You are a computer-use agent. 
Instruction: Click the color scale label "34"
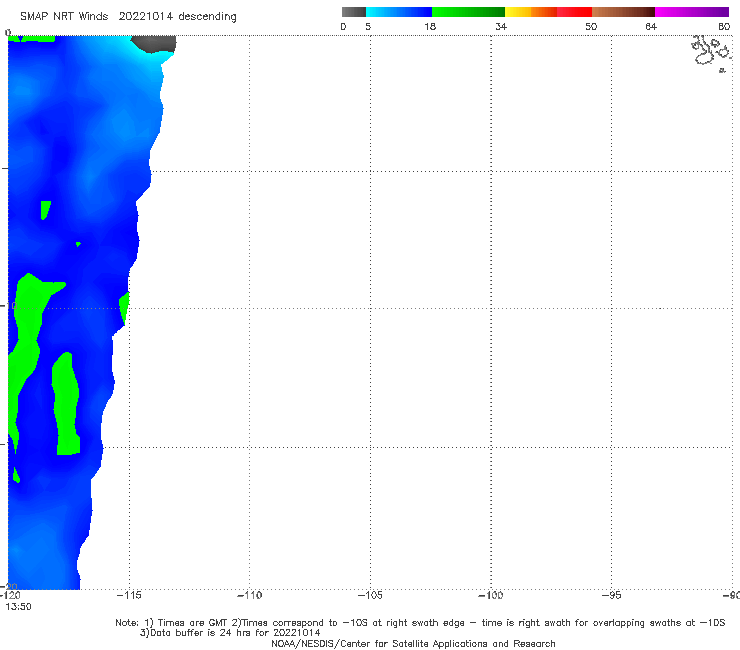pyautogui.click(x=501, y=26)
